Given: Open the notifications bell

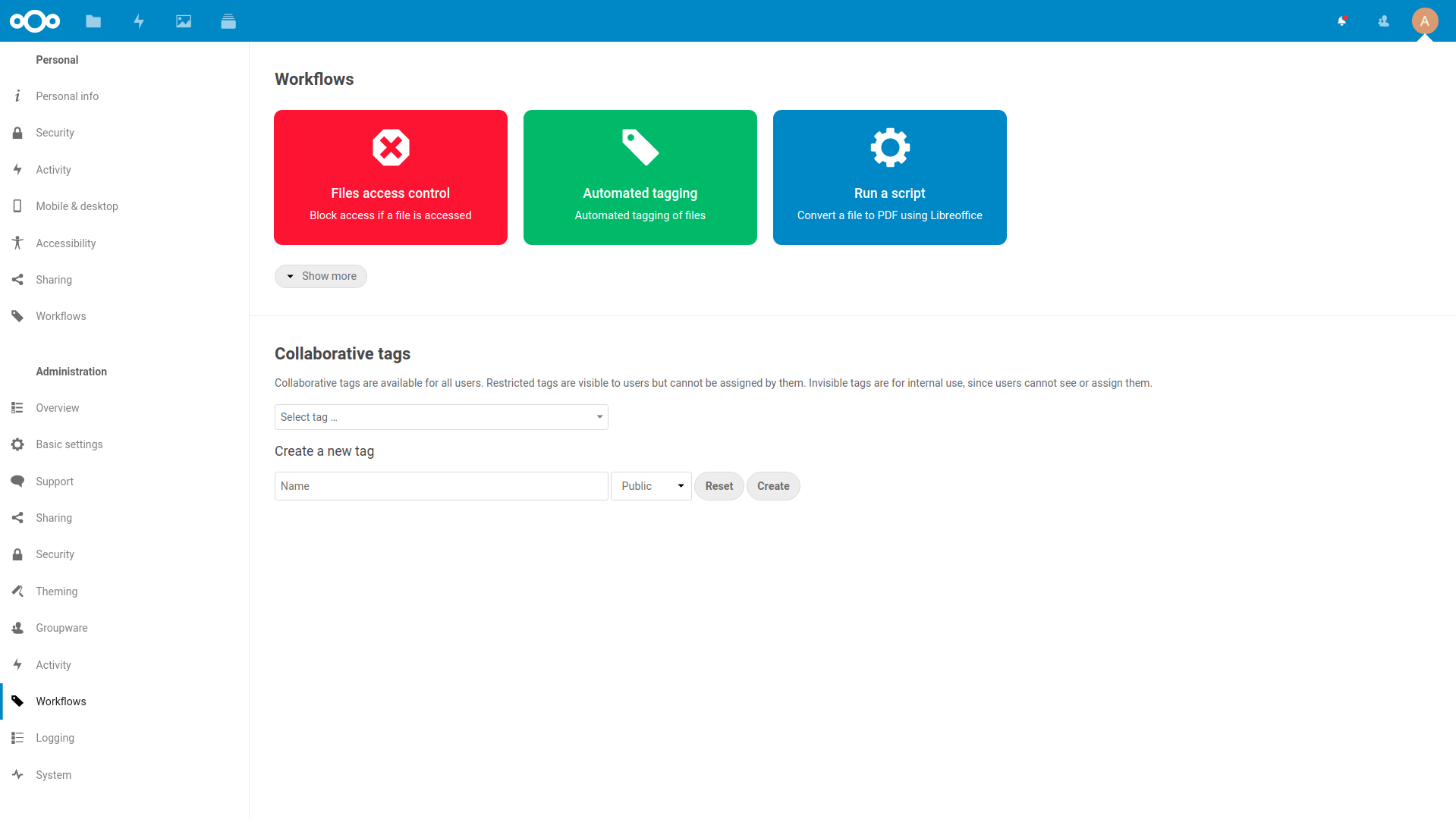Looking at the screenshot, I should (1341, 21).
